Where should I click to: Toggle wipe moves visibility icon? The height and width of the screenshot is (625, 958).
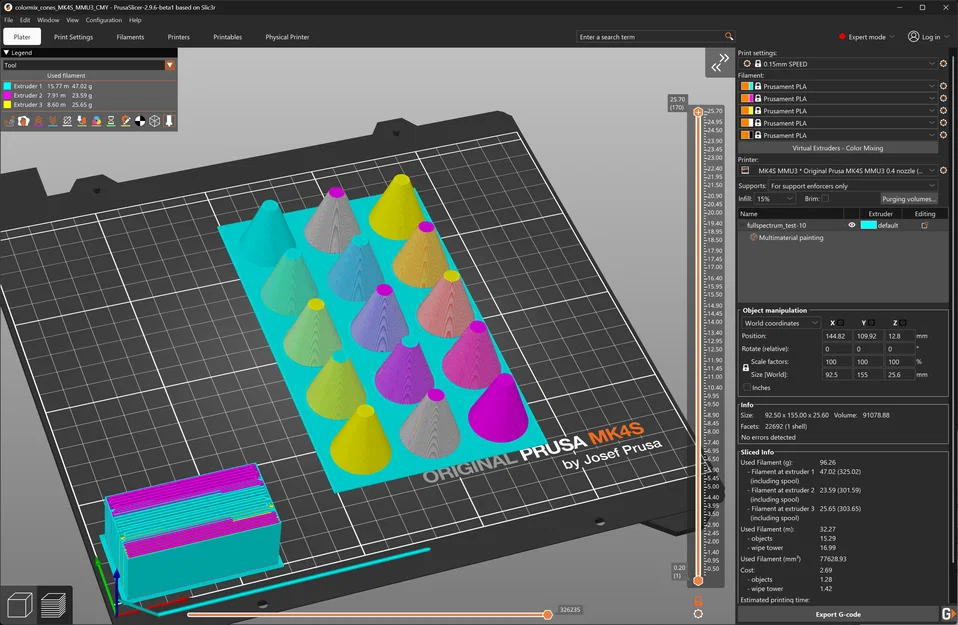click(x=24, y=121)
